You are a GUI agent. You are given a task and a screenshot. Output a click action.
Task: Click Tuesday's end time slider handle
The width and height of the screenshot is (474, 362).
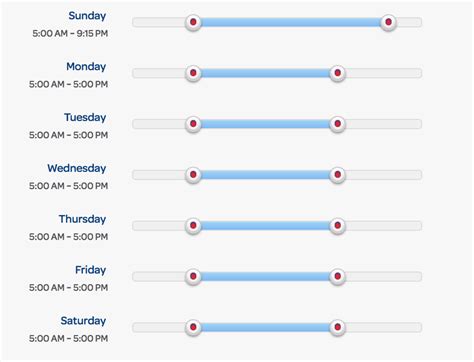pyautogui.click(x=337, y=124)
